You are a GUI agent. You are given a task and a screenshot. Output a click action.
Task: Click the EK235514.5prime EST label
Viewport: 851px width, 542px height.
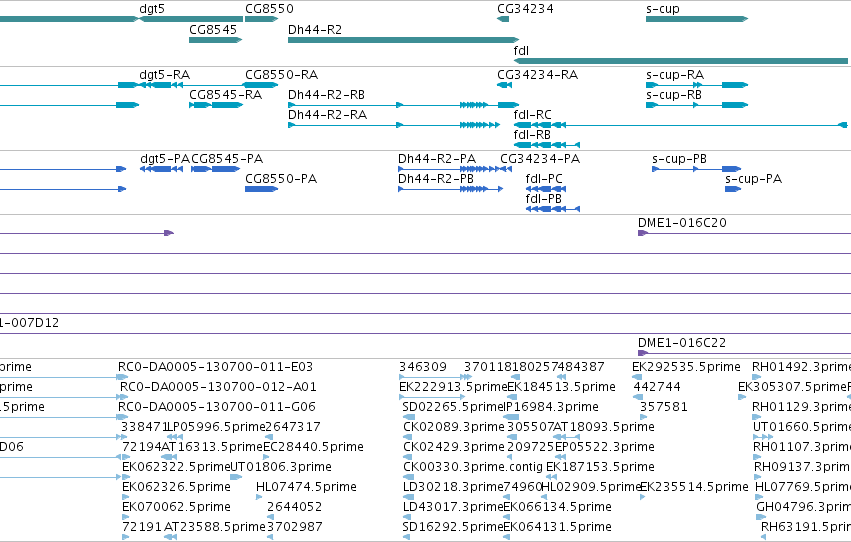[x=694, y=487]
